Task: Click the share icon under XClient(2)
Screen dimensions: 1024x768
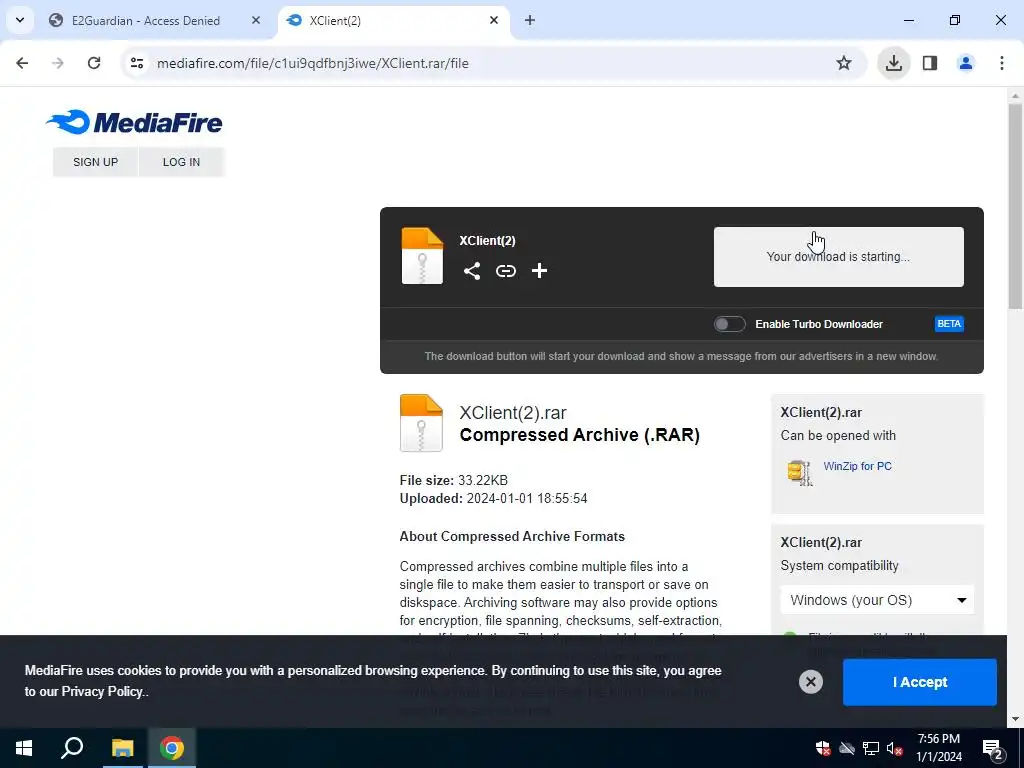Action: (472, 271)
